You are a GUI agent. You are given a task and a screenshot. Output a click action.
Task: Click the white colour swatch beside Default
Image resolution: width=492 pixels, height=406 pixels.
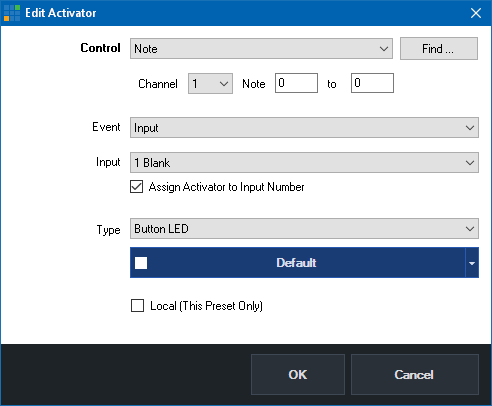(x=141, y=263)
